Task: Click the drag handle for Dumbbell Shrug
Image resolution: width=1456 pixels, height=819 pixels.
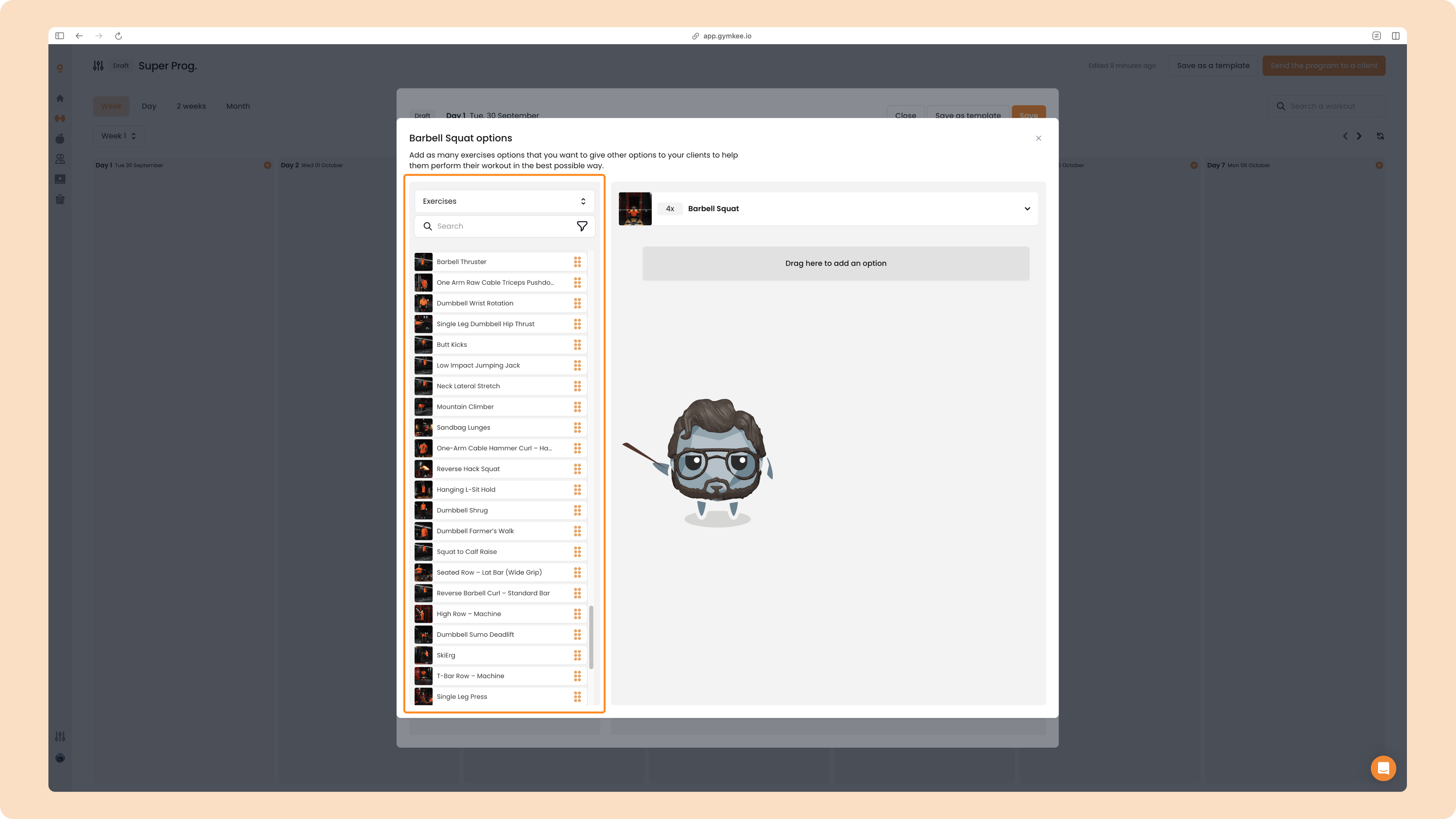Action: coord(577,510)
